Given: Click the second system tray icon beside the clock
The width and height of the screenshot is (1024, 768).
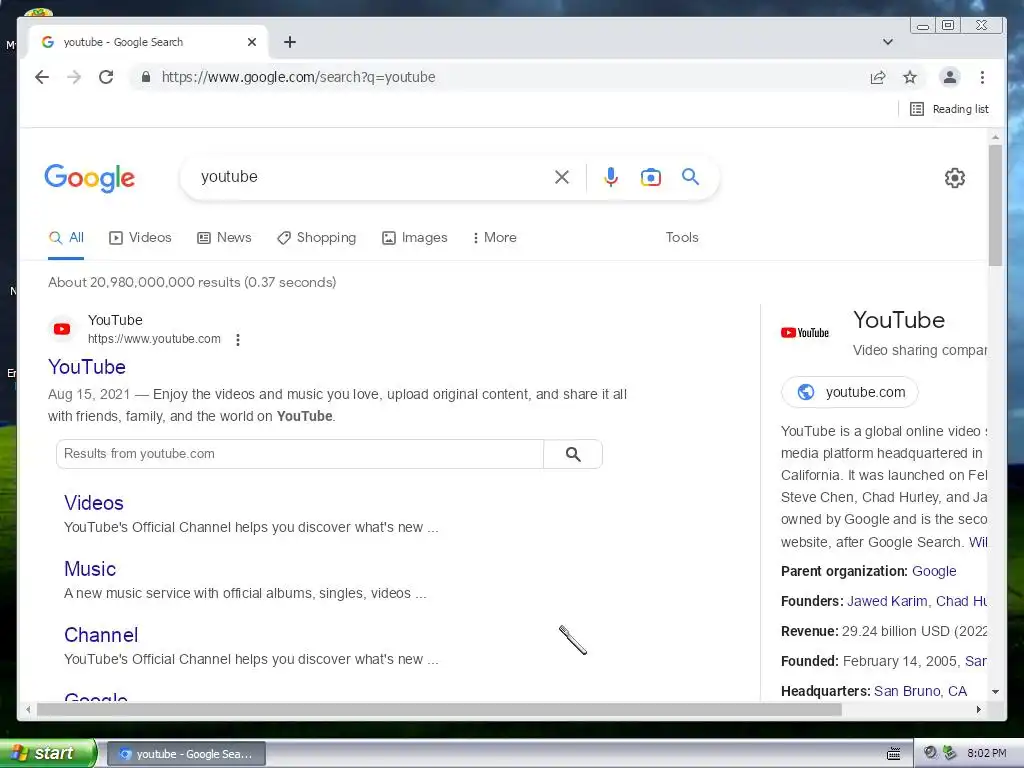Looking at the screenshot, I should point(950,753).
